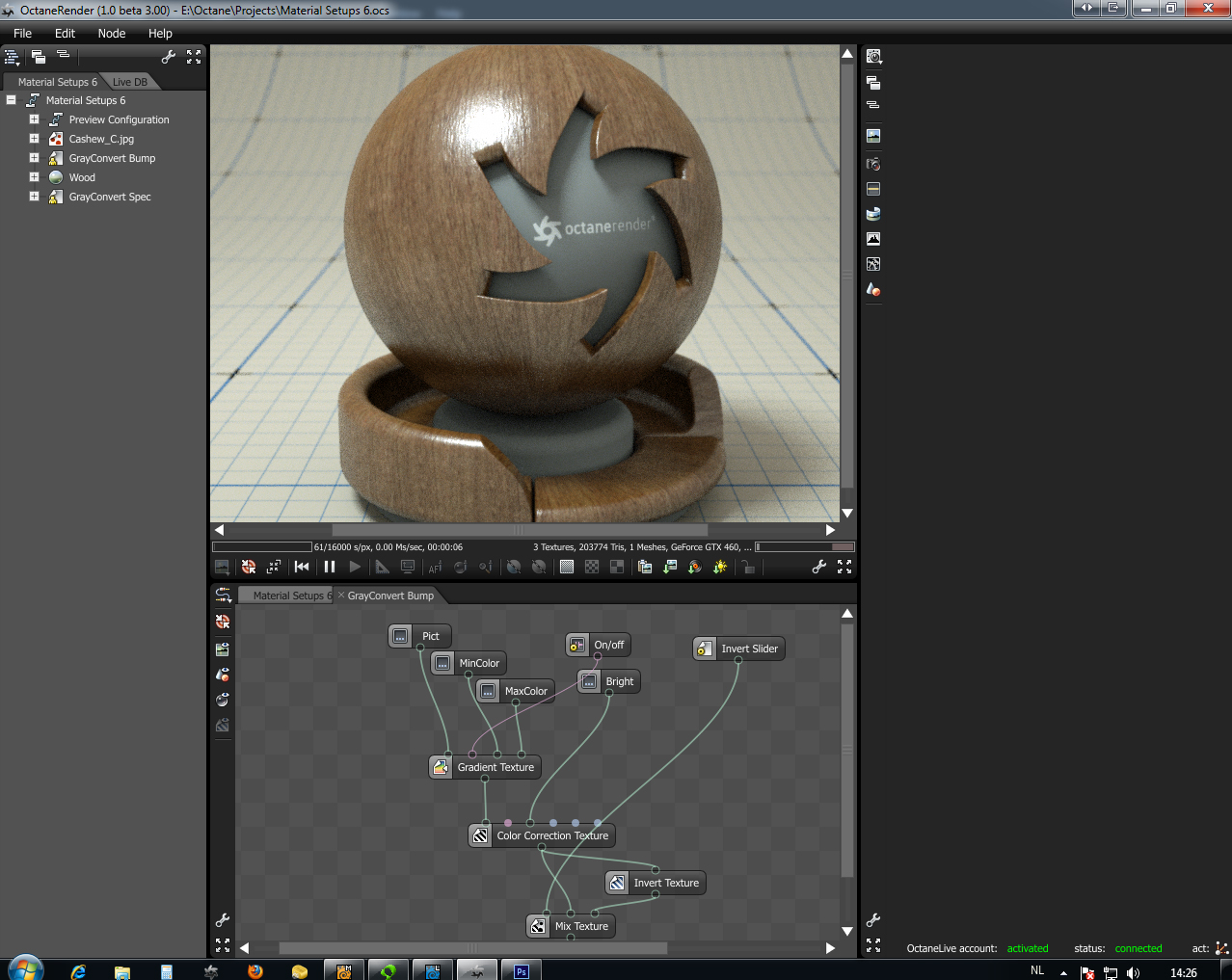Expand the Preview Configuration tree node
Screen dimensions: 1232x980
pos(34,119)
